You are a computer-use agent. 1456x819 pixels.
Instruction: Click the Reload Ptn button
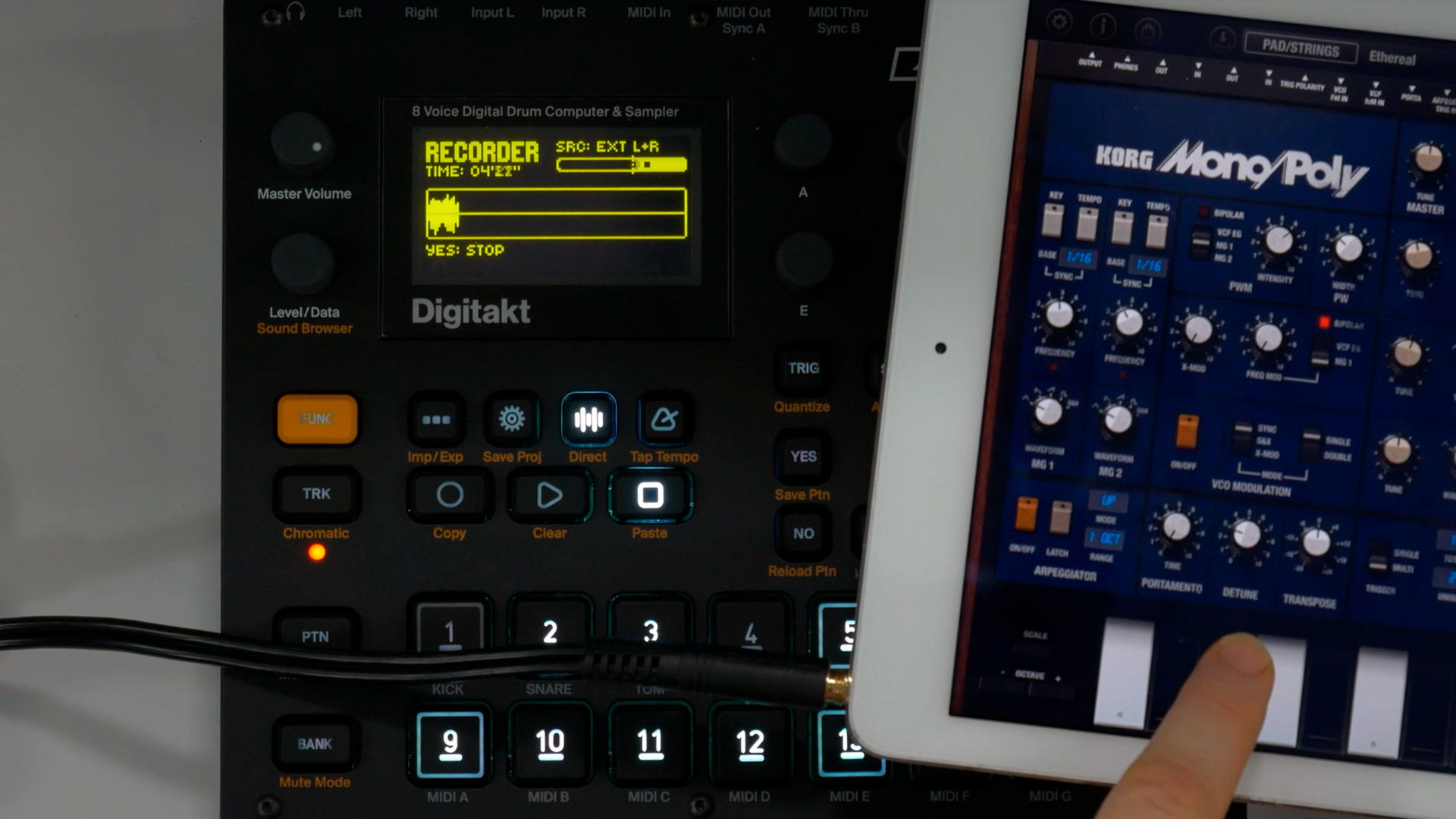point(803,533)
